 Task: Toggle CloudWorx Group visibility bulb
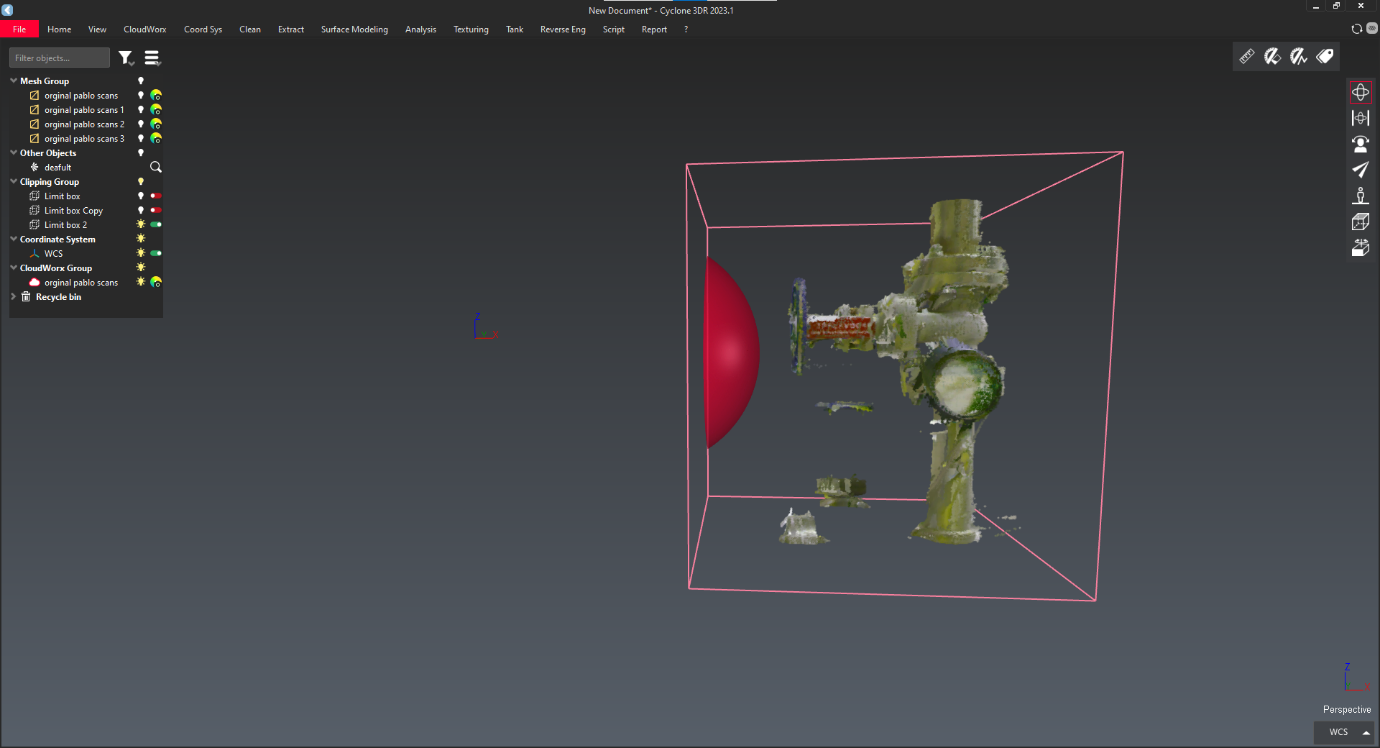141,268
